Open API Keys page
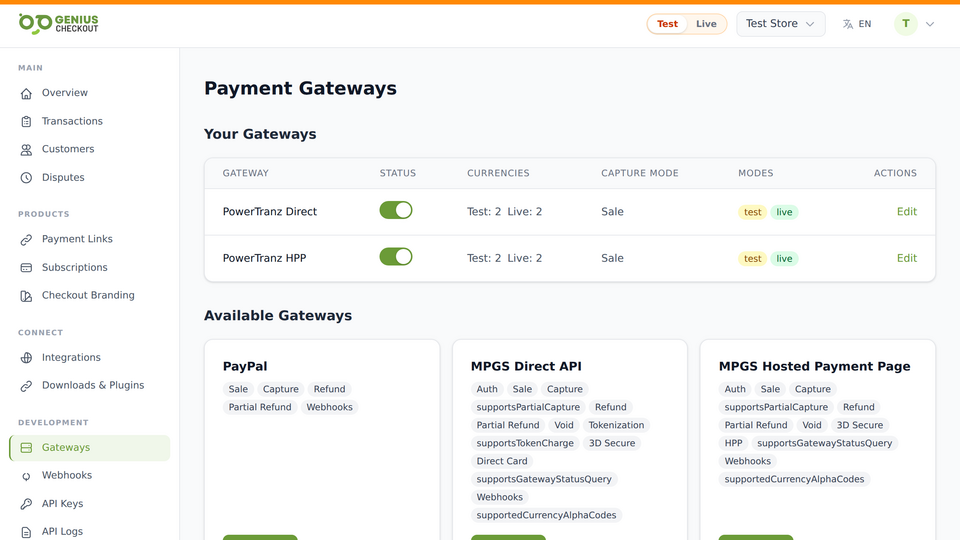Screen dimensions: 960x540 tap(89, 504)
